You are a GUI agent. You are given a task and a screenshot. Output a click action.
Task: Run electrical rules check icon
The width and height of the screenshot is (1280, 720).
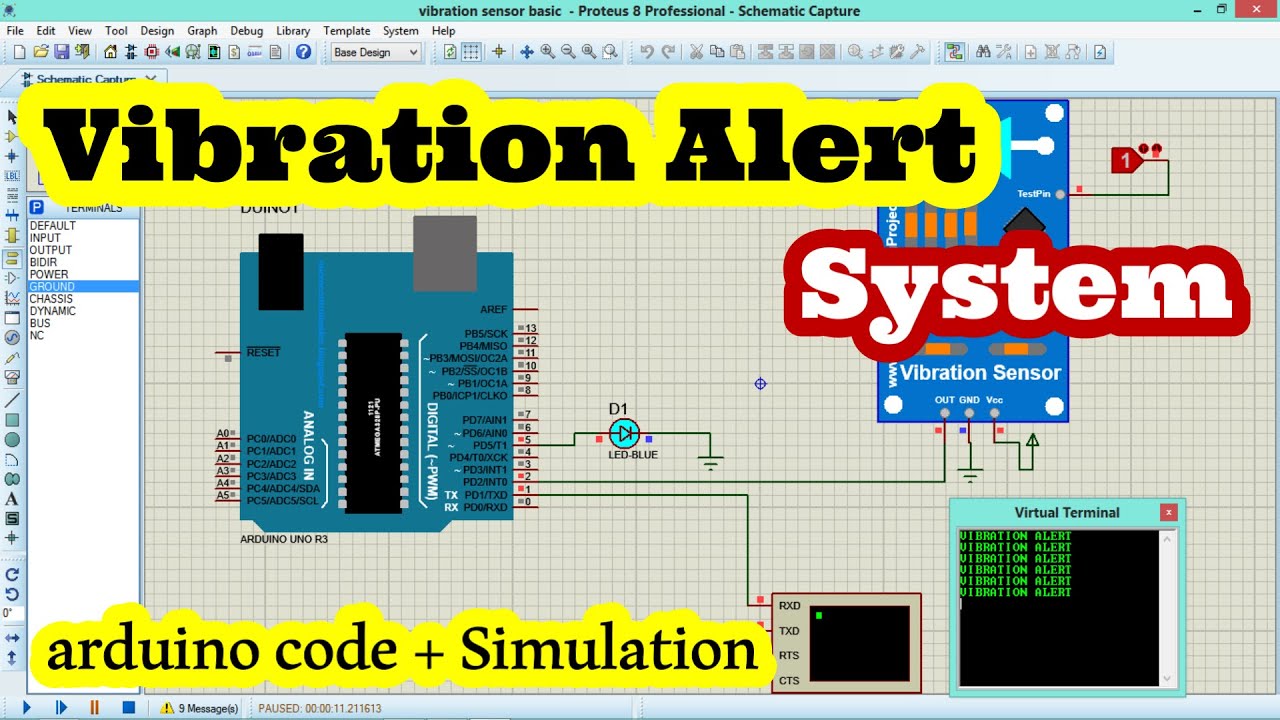coord(1100,52)
